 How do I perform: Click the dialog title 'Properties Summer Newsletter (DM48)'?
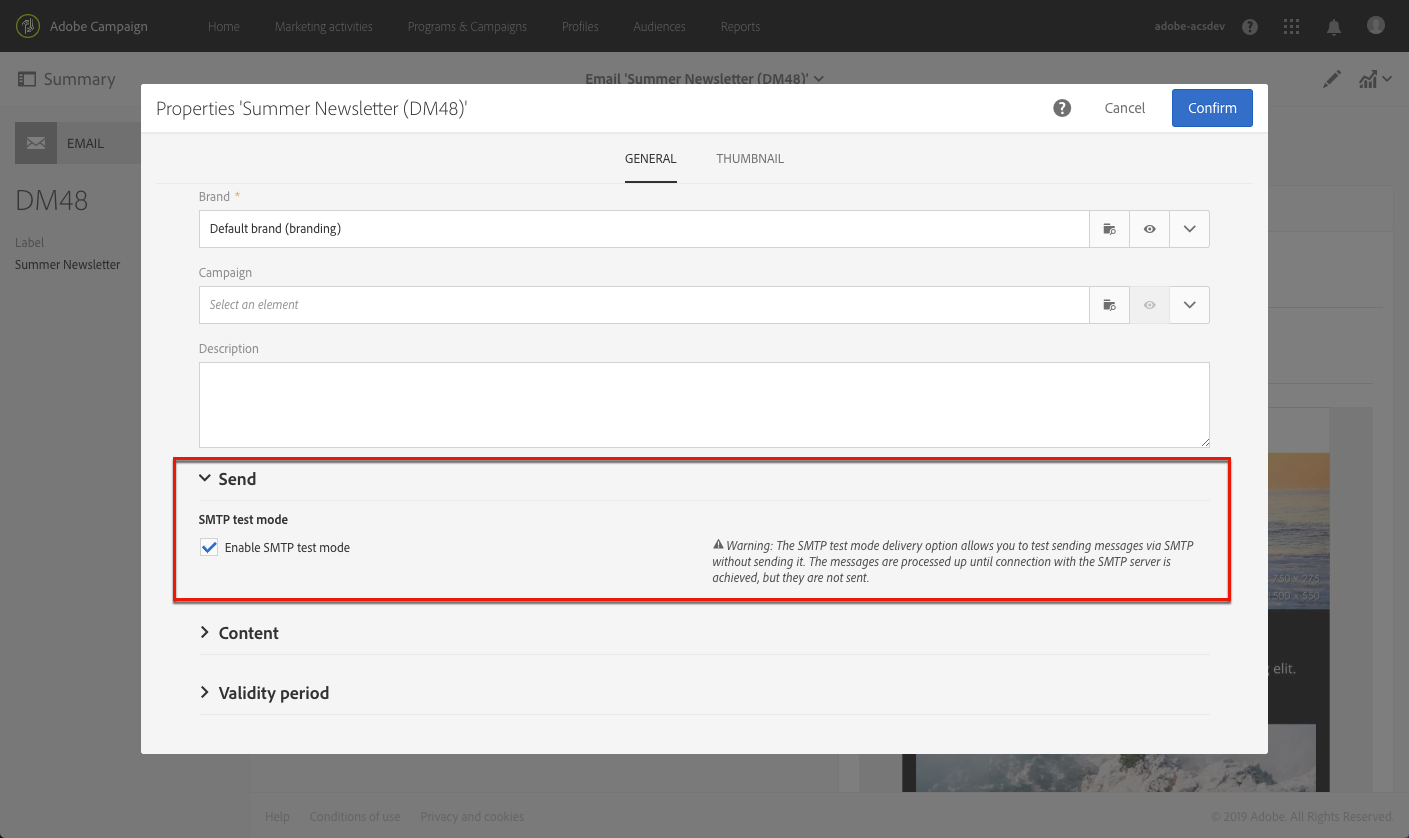pos(312,108)
